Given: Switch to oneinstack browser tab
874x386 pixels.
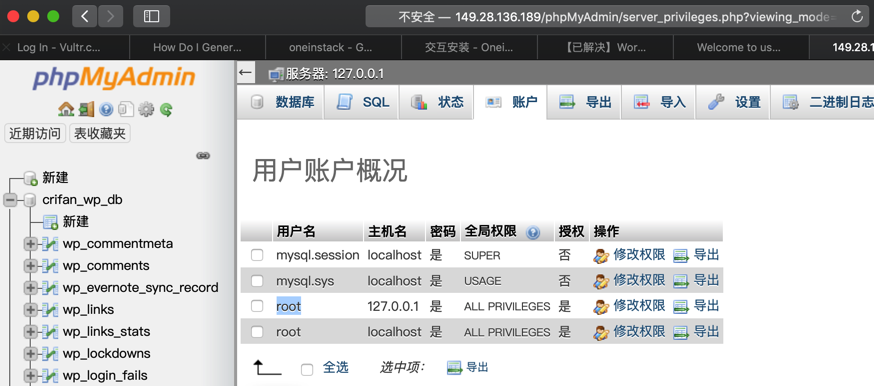Looking at the screenshot, I should [333, 47].
